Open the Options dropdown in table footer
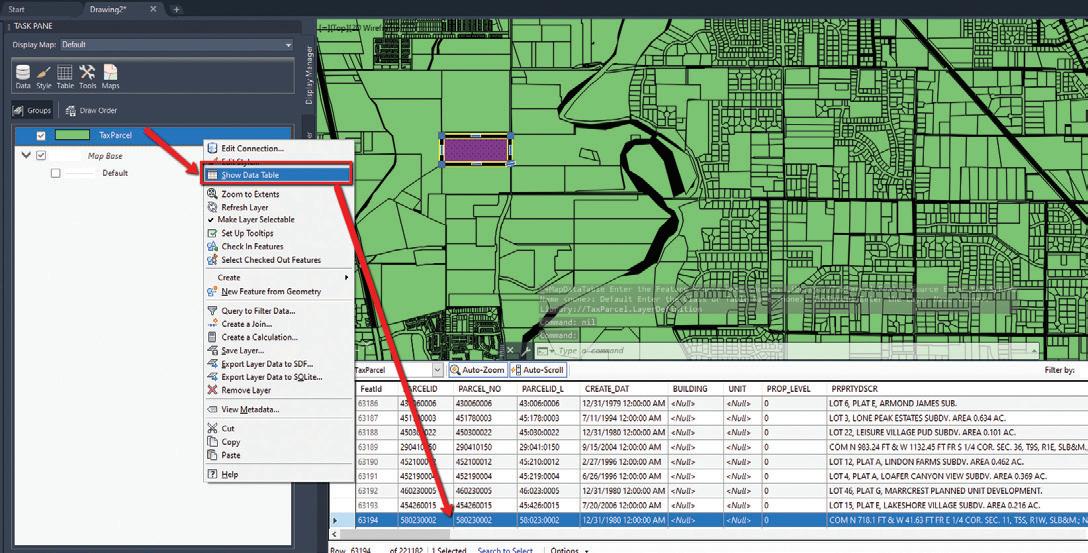This screenshot has height=553, width=1088. point(570,550)
